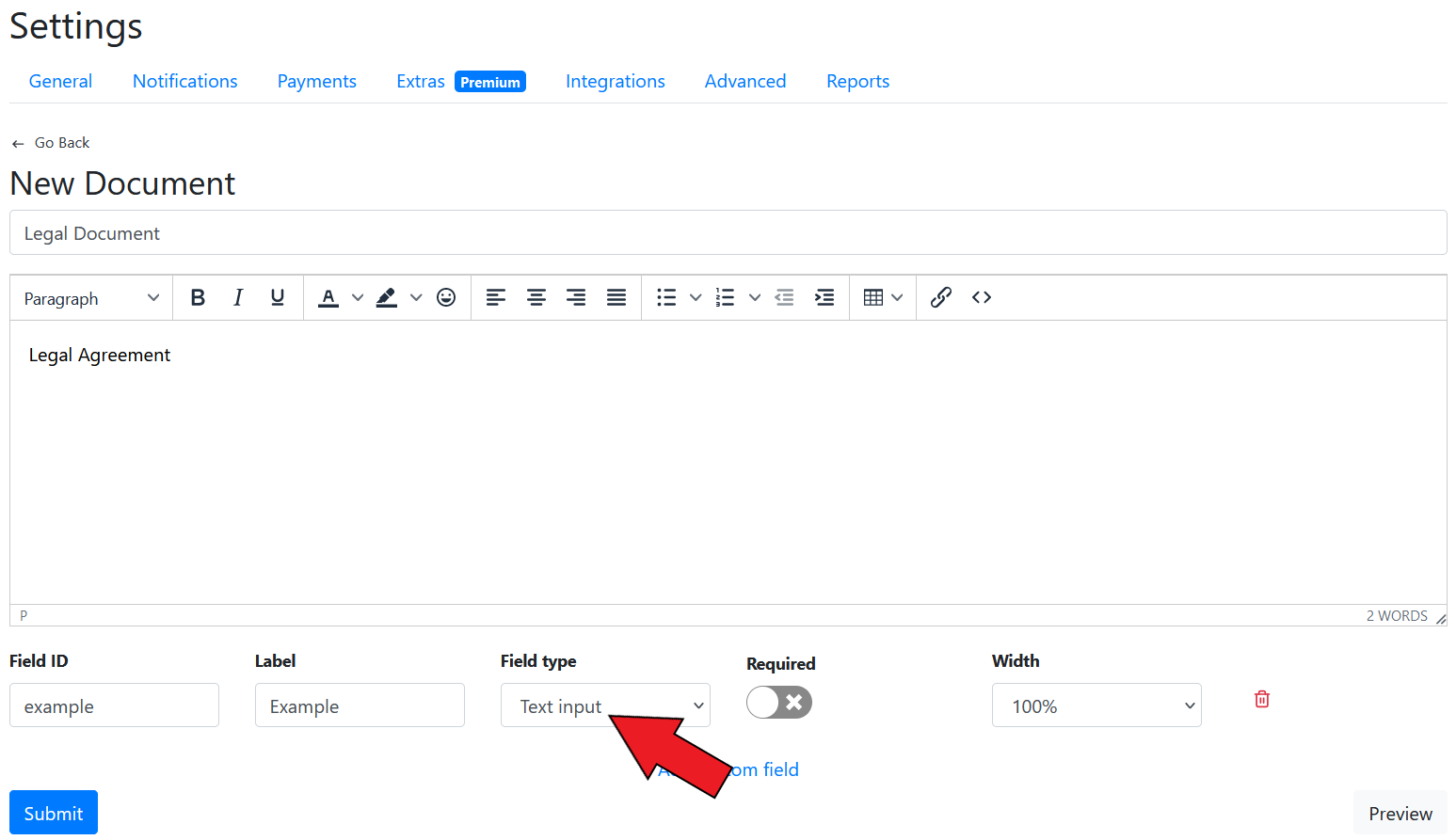This screenshot has height=840, width=1456.
Task: Go to the Integrations tab
Action: (615, 82)
